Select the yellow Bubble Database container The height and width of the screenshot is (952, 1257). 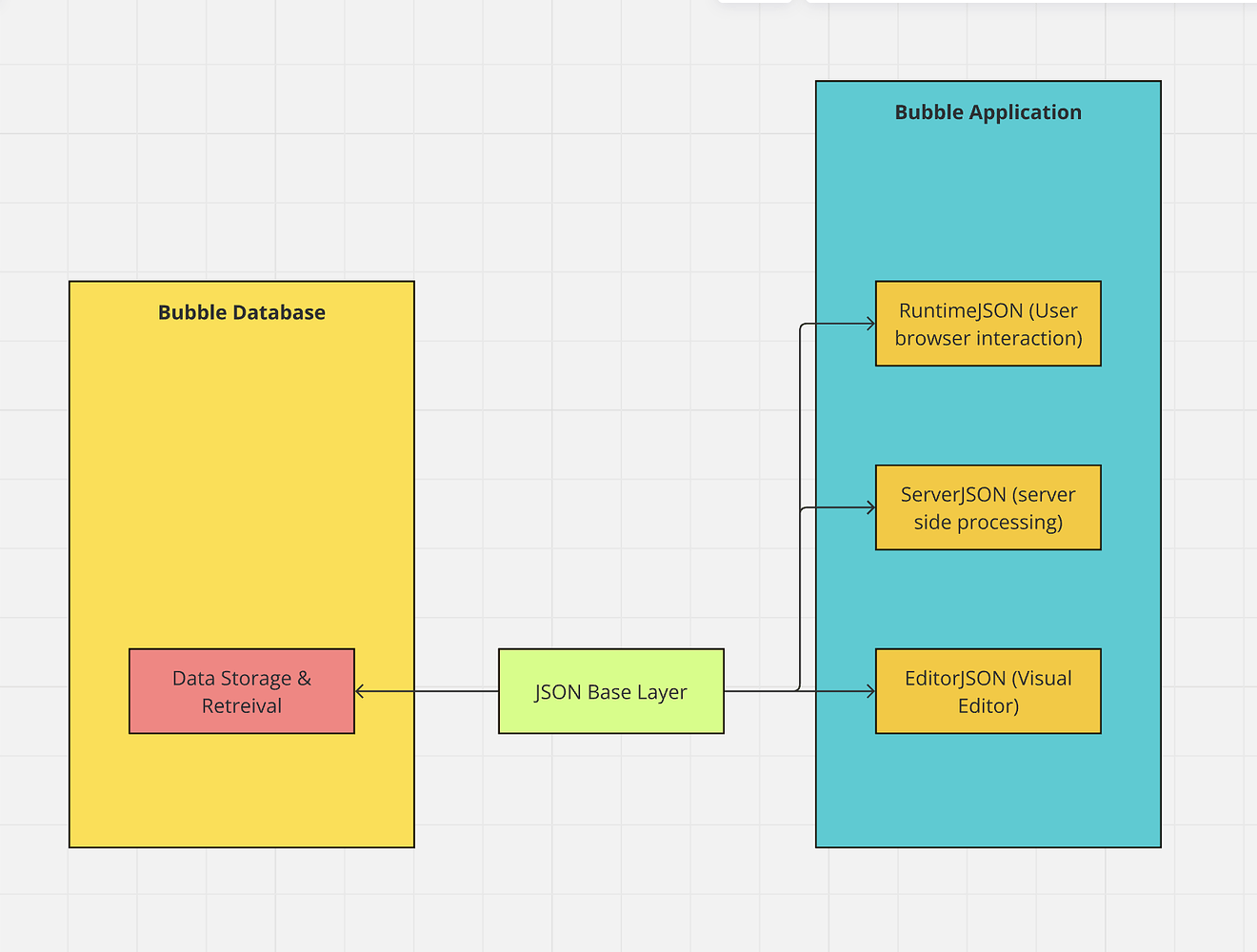coord(241,476)
